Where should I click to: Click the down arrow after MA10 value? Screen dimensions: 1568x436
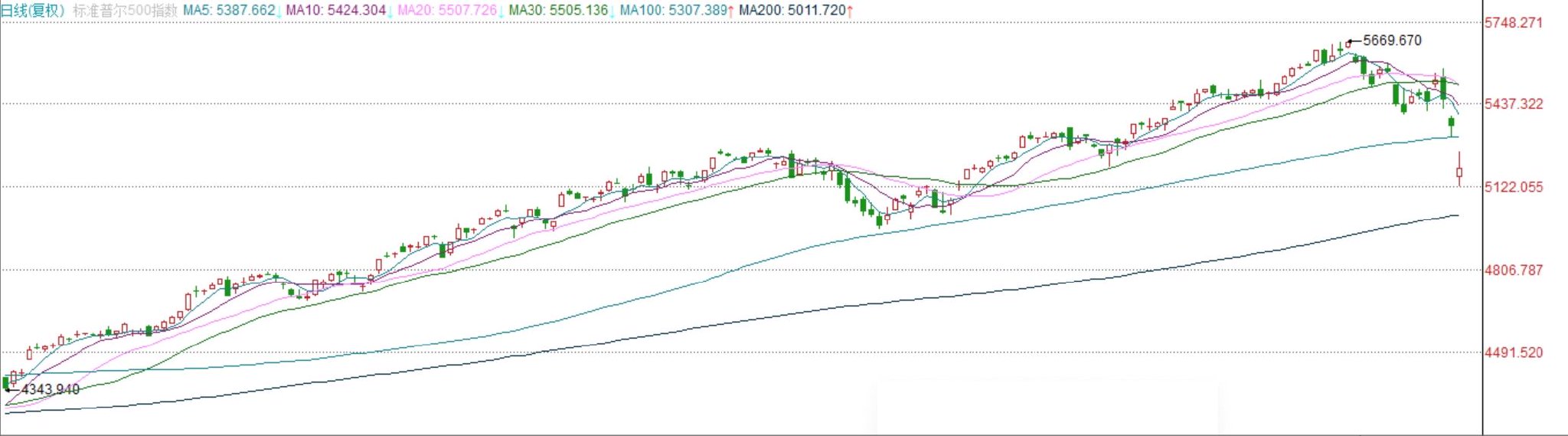pos(390,11)
